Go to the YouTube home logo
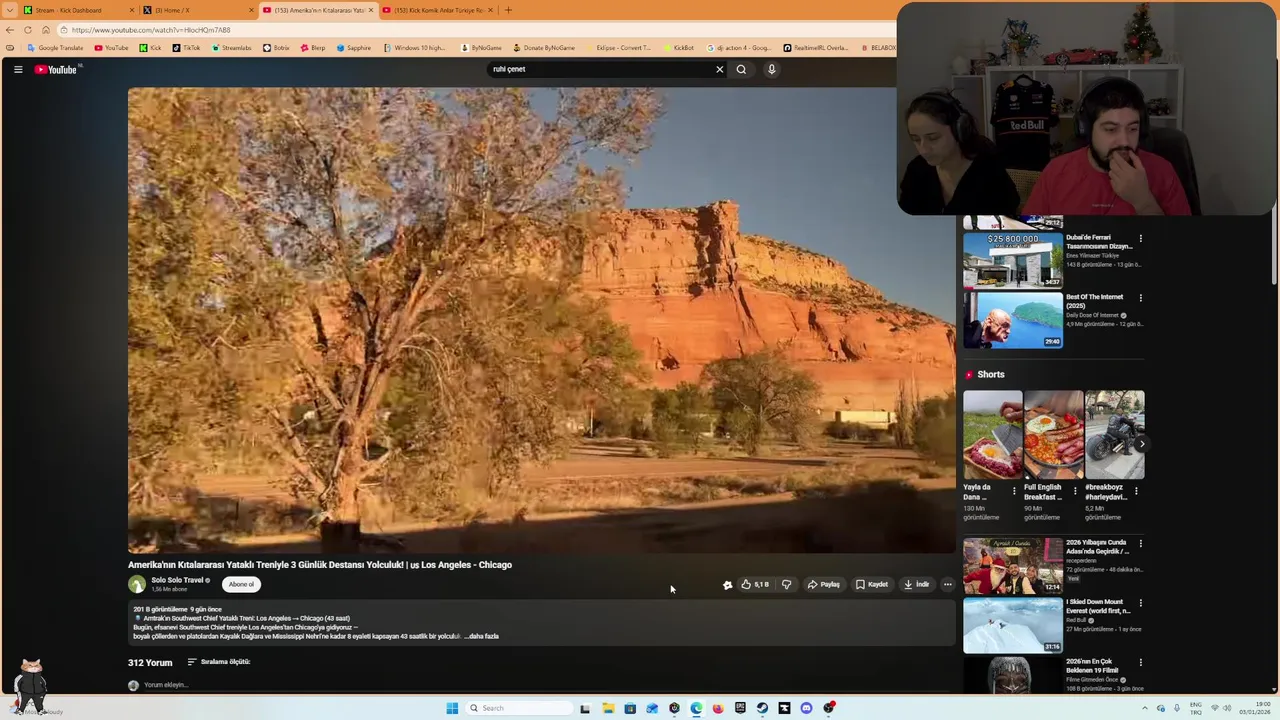 click(x=55, y=69)
